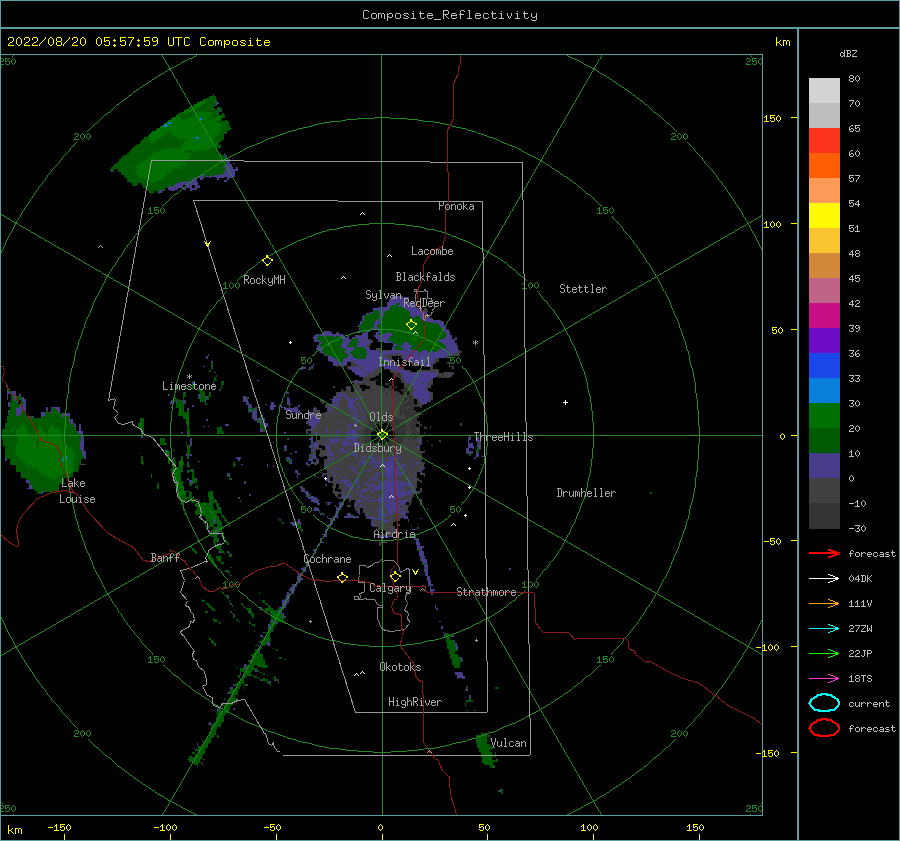Select the magenta 39 dBZ swatch
Screen dimensions: 900x841
coord(824,316)
